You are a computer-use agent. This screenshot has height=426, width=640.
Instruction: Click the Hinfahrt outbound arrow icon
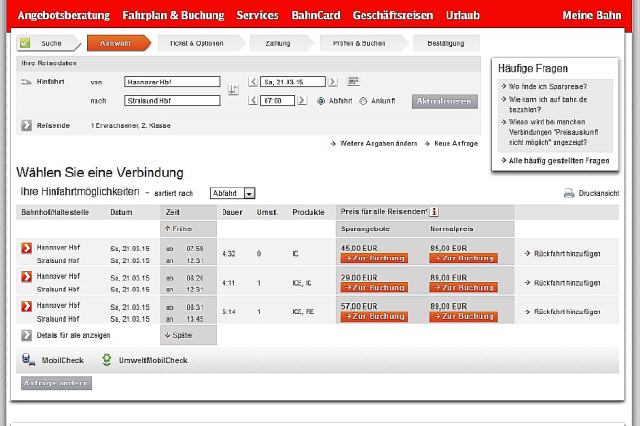pos(26,82)
